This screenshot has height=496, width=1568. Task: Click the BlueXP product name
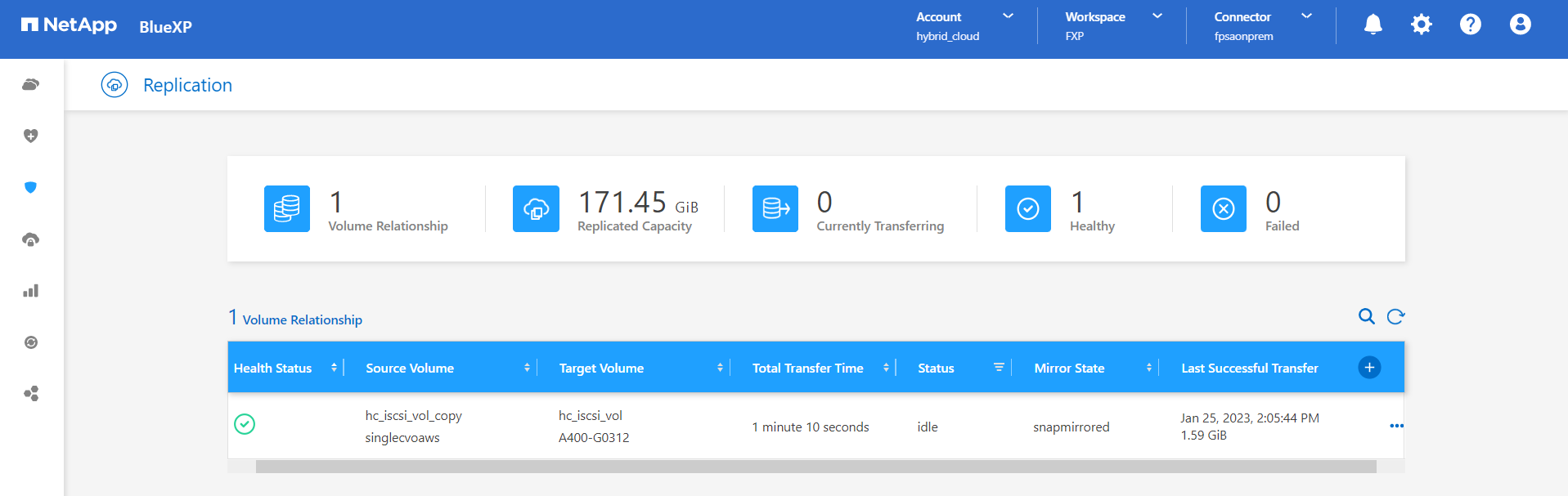click(165, 27)
